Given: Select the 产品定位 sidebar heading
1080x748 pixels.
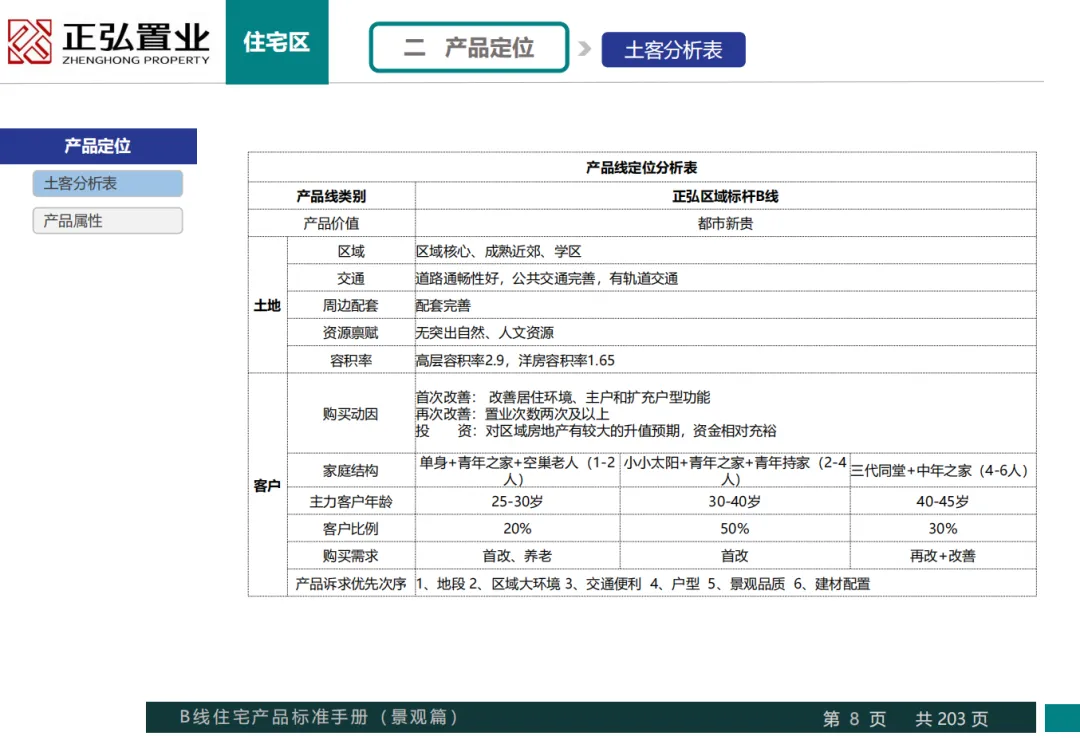Looking at the screenshot, I should [x=98, y=146].
